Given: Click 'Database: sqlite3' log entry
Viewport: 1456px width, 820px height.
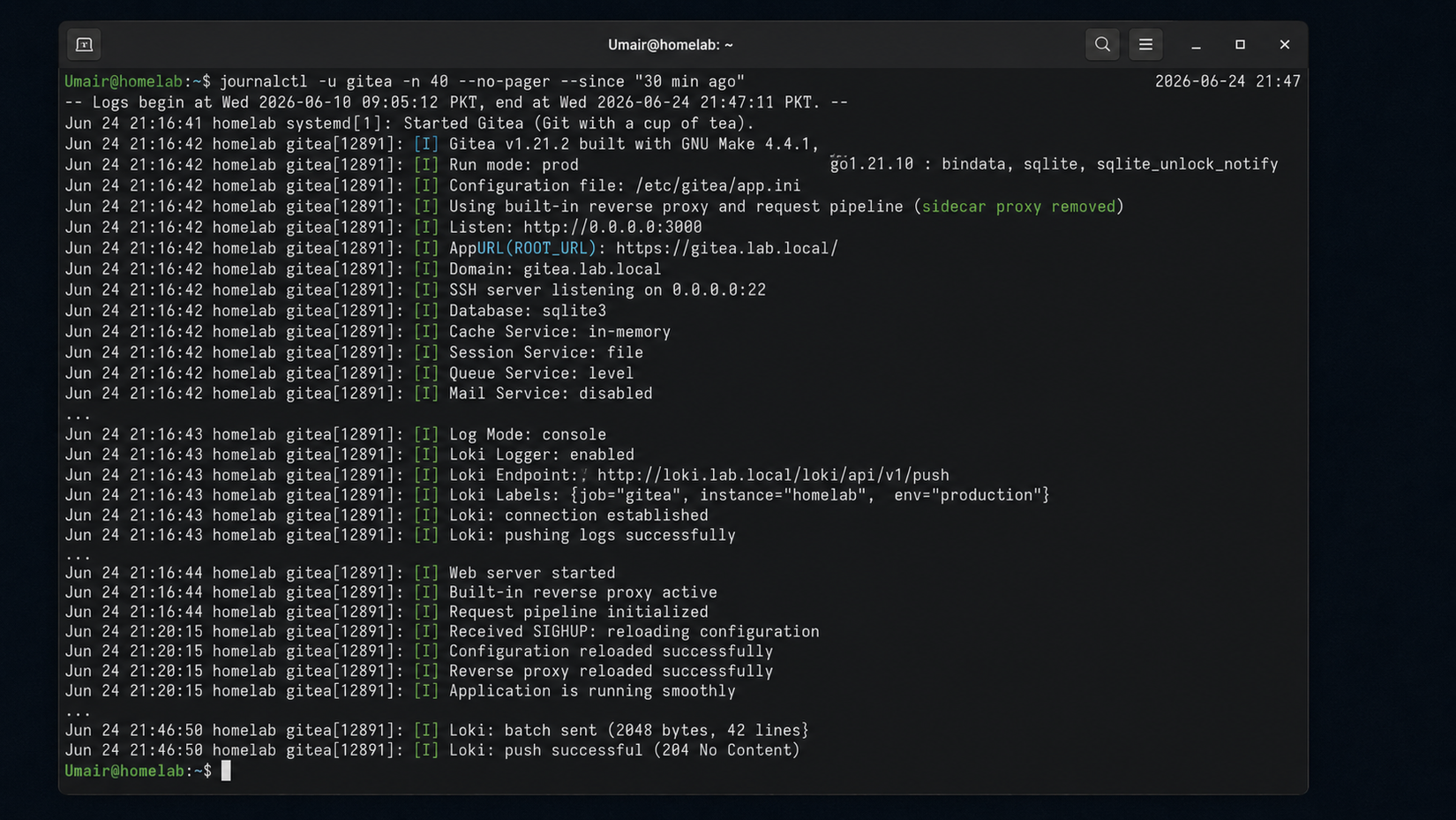Looking at the screenshot, I should click(528, 311).
